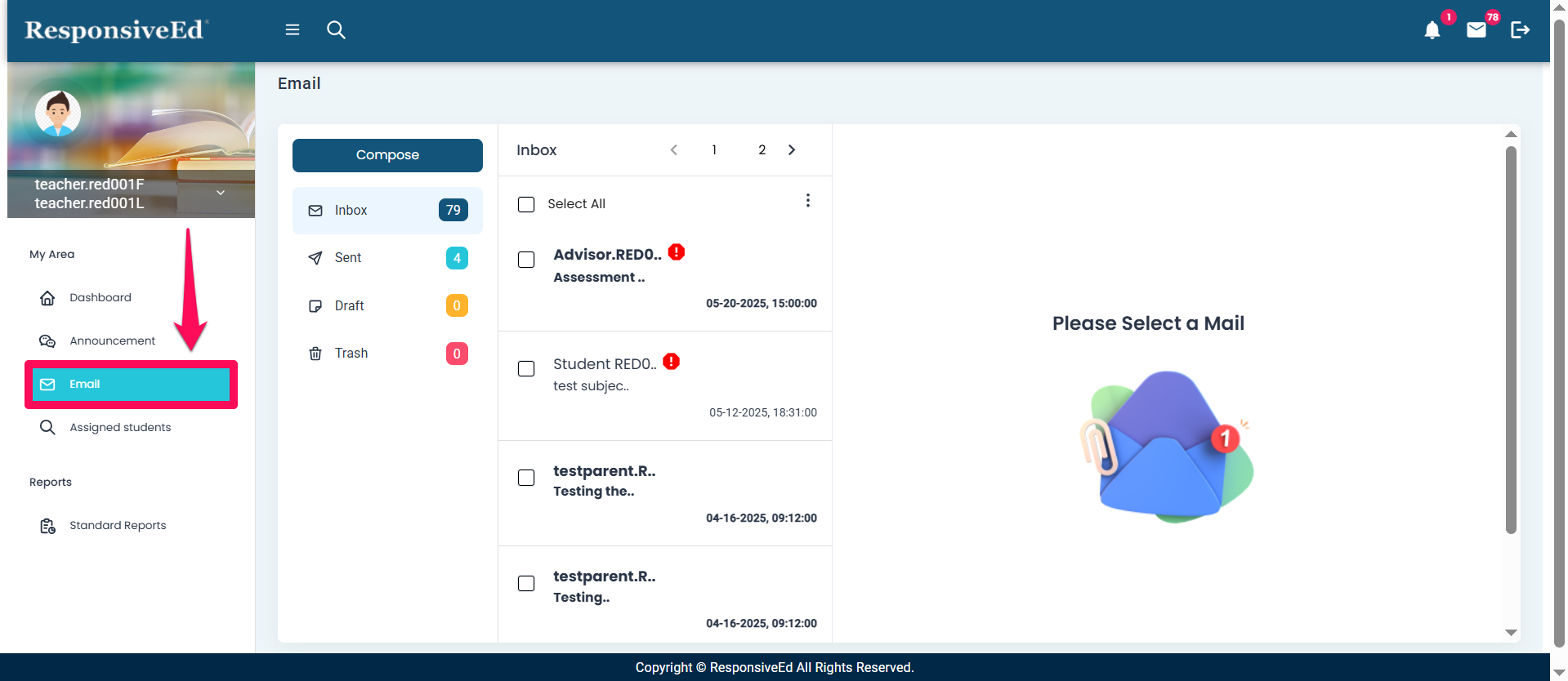Screen dimensions: 1568x681
Task: Click the logout icon
Action: 1520,31
